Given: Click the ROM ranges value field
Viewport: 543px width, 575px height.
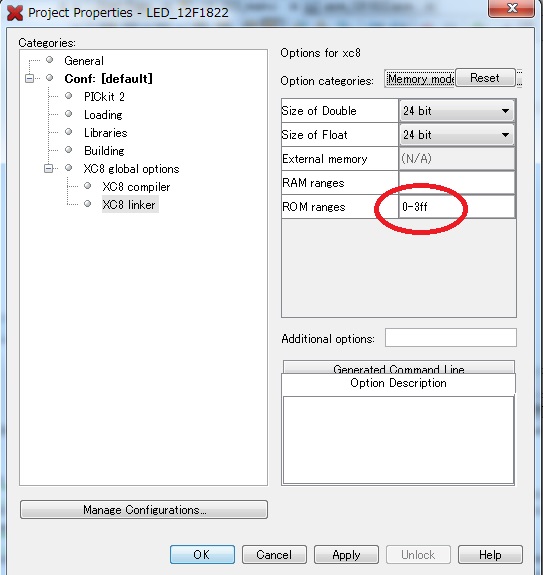Looking at the screenshot, I should point(457,207).
